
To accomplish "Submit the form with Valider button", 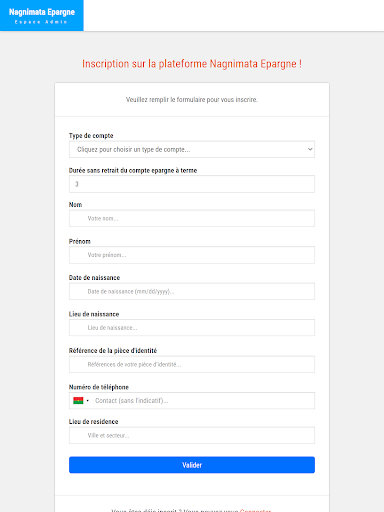I will 192,465.
